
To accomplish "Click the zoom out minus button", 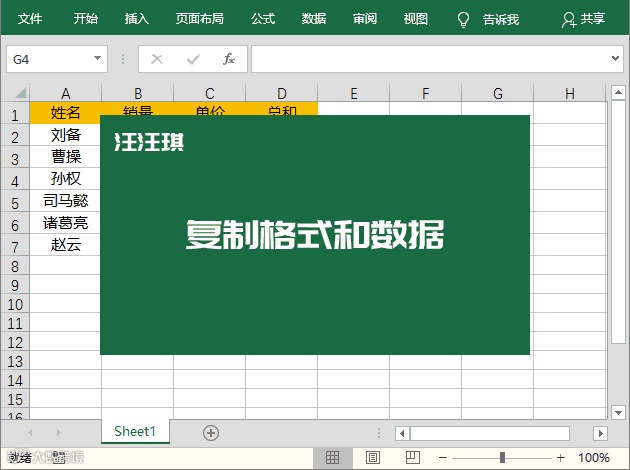I will tap(443, 458).
